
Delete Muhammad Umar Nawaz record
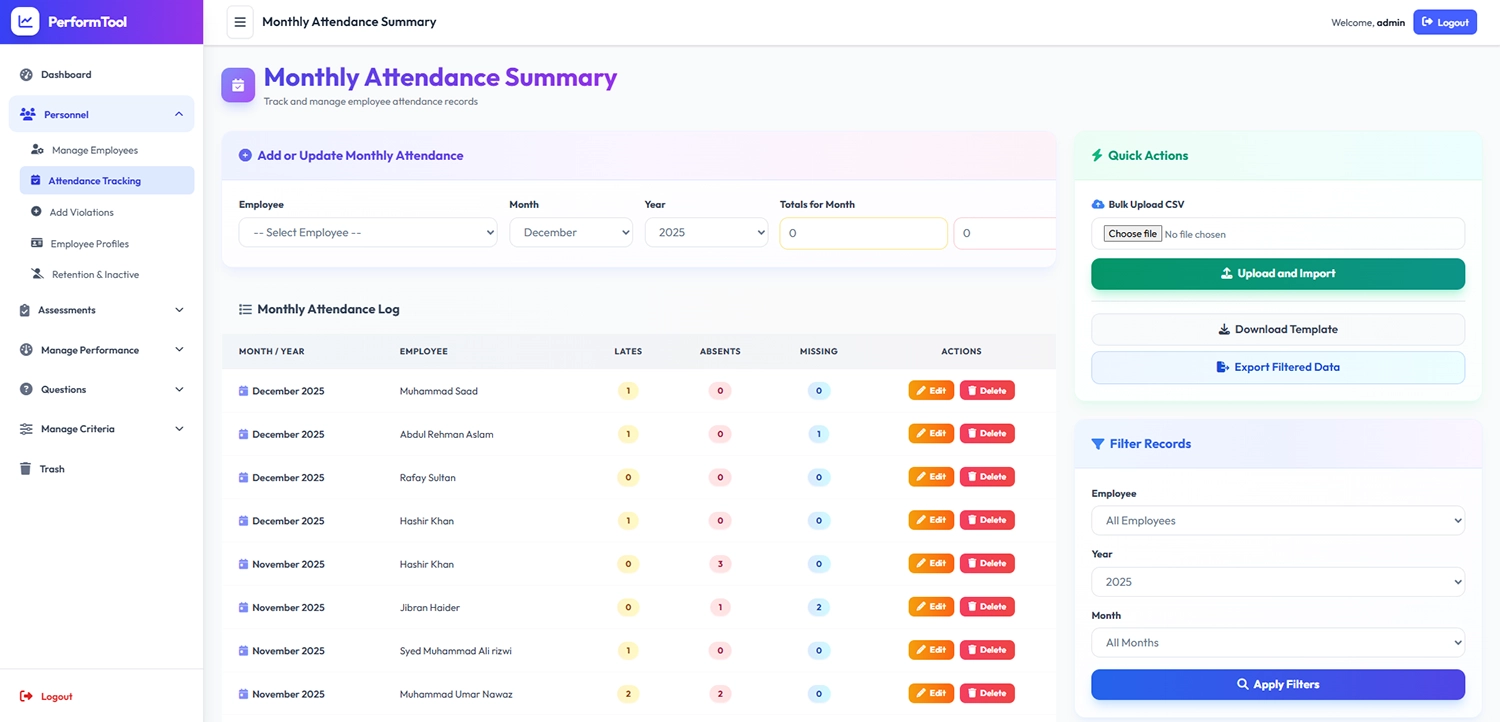click(987, 693)
